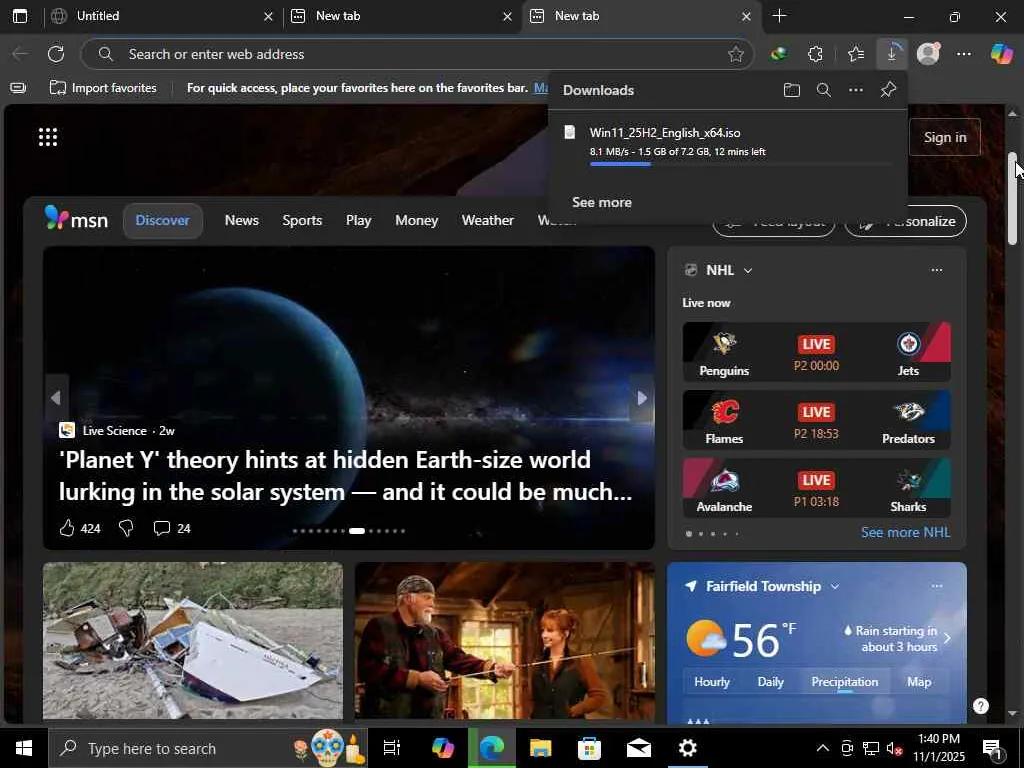Open the Play section
This screenshot has width=1024, height=768.
tap(359, 221)
